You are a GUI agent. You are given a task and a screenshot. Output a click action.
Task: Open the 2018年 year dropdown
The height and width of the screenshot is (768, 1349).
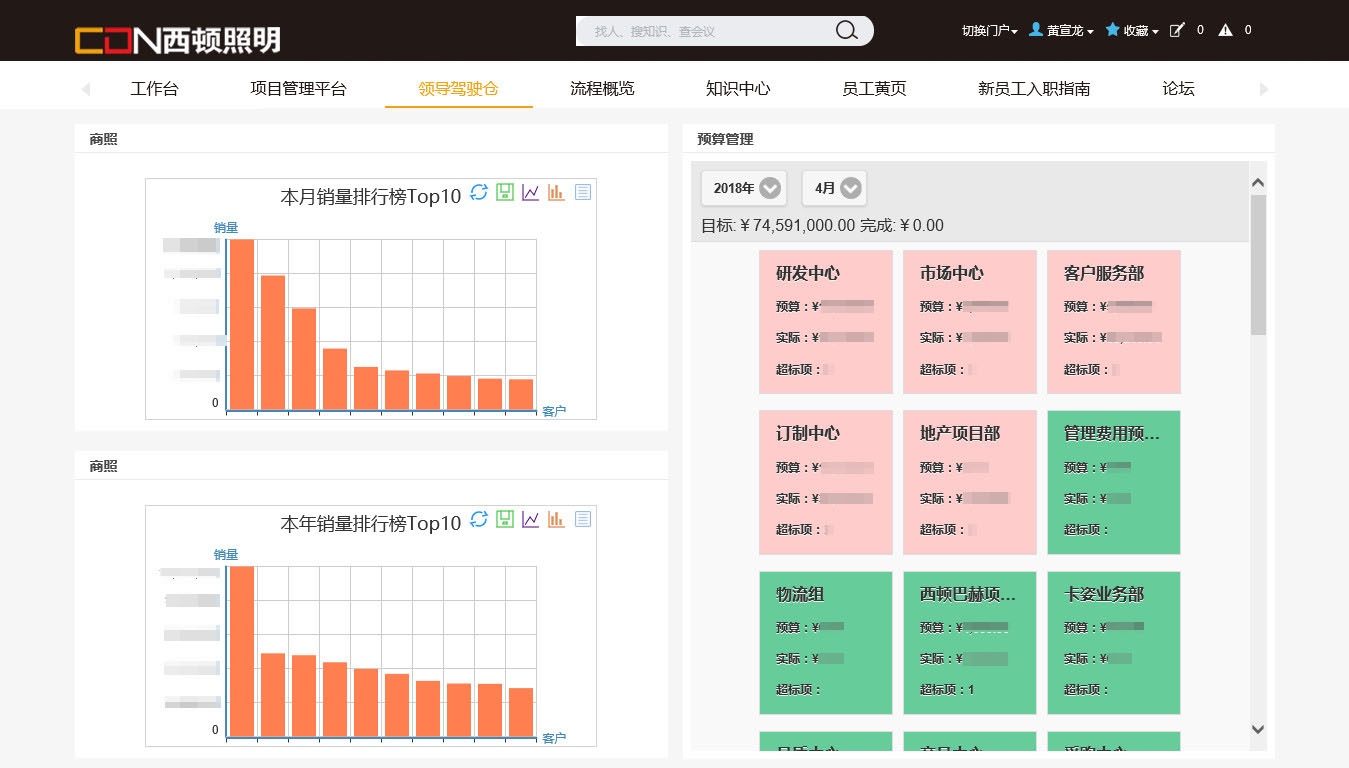(x=744, y=188)
